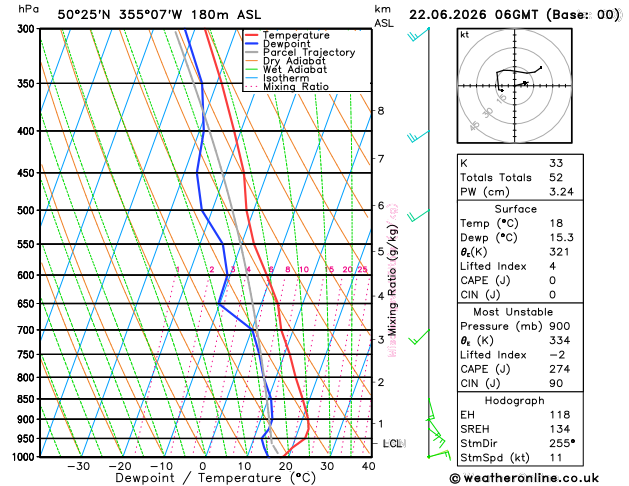
Task: Click the StmSpd (kt) value 11
Action: [x=556, y=458]
